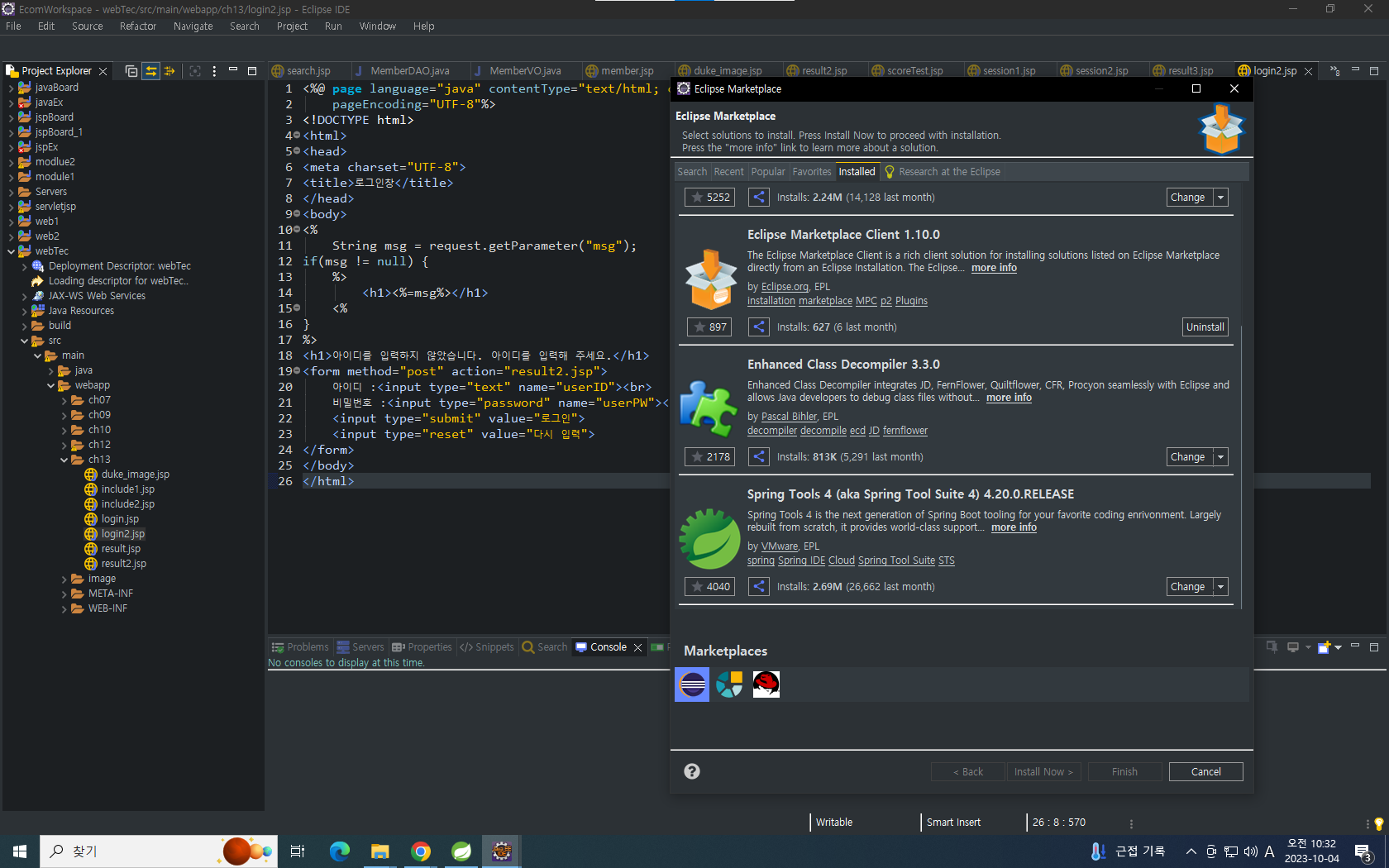Open more info link for Spring Tools 4
The image size is (1389, 868).
click(x=1014, y=527)
